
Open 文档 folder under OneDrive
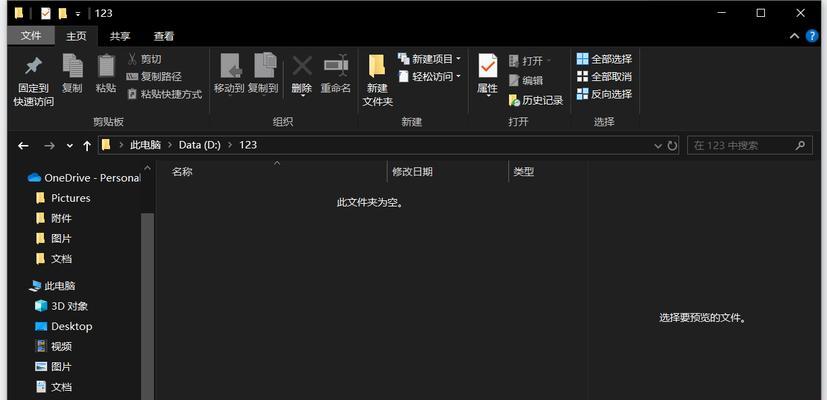[53, 259]
